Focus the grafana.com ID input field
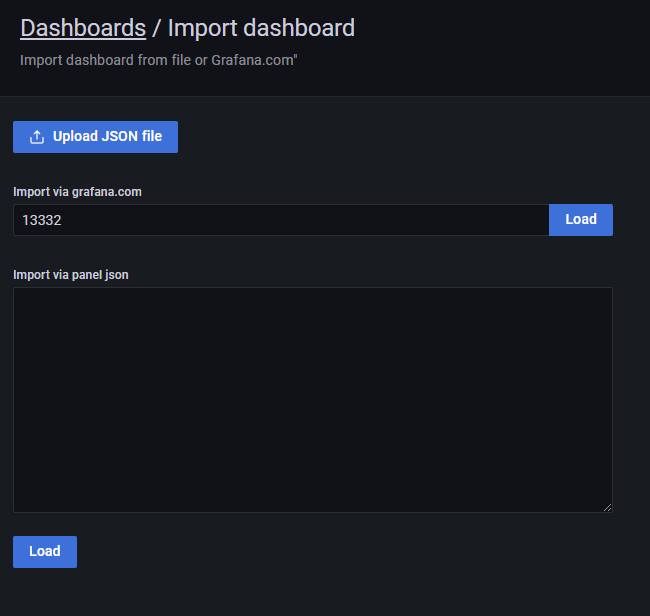 pos(281,220)
